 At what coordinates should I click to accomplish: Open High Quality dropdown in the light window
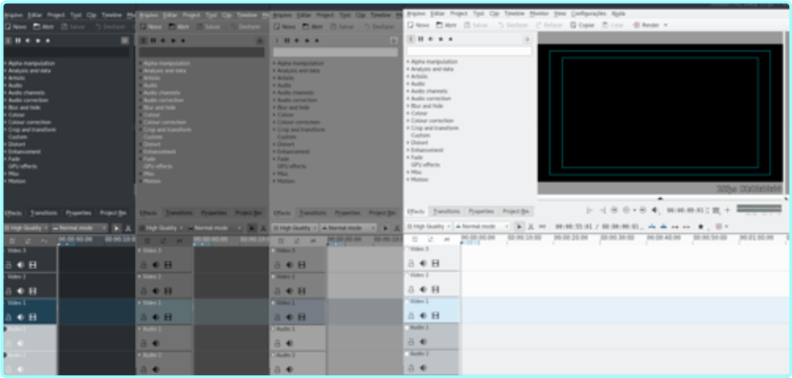(x=429, y=226)
